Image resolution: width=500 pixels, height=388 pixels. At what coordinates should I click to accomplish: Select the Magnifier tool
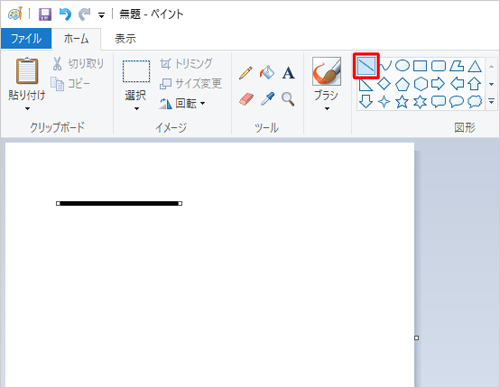click(x=288, y=99)
